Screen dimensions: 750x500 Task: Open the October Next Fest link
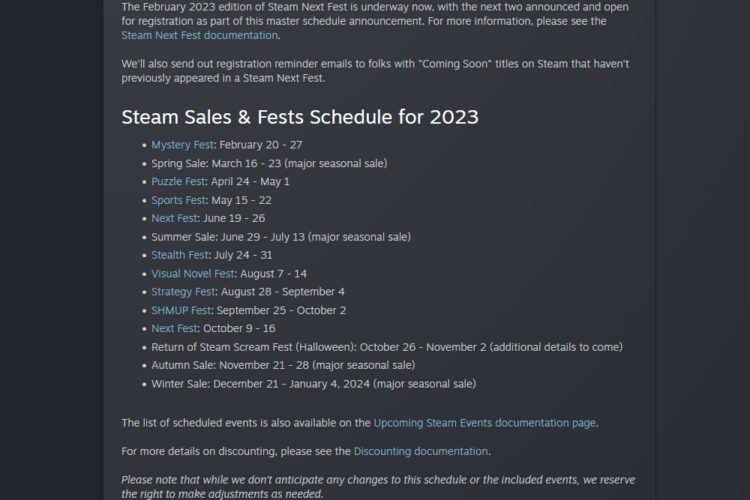click(174, 328)
